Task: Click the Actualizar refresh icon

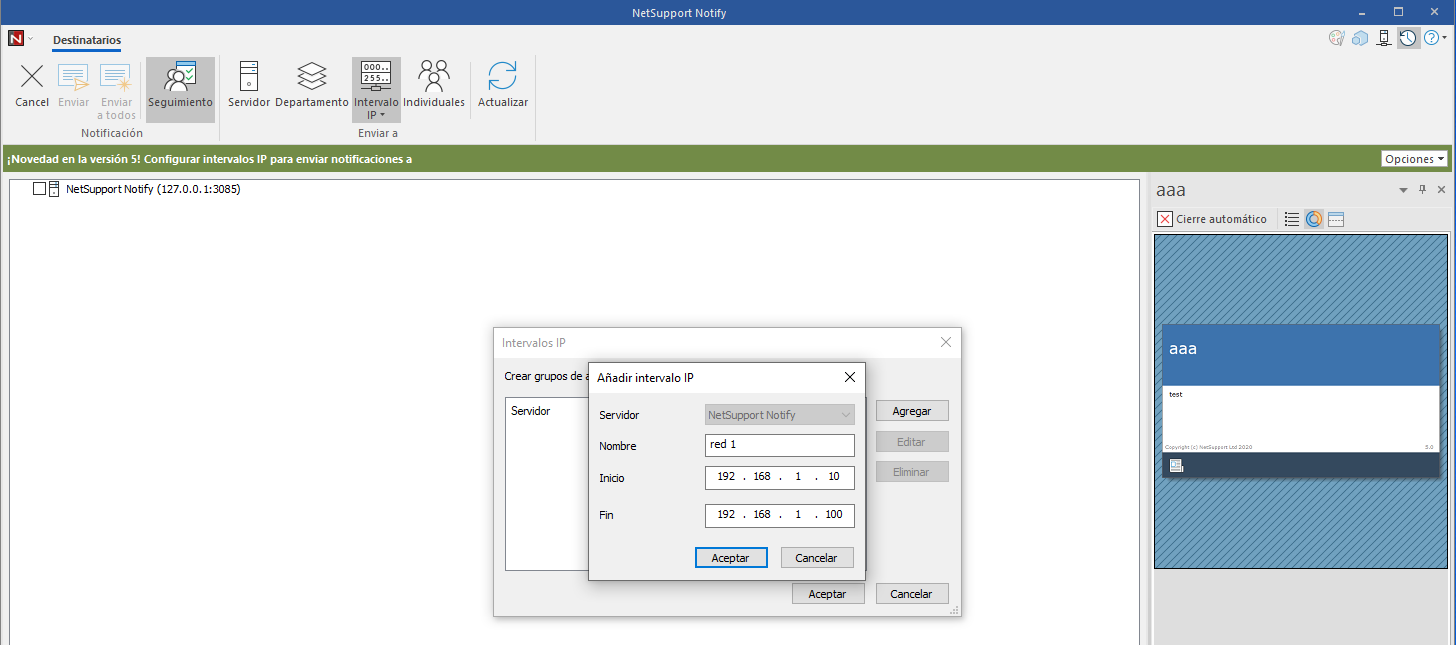Action: (x=503, y=77)
